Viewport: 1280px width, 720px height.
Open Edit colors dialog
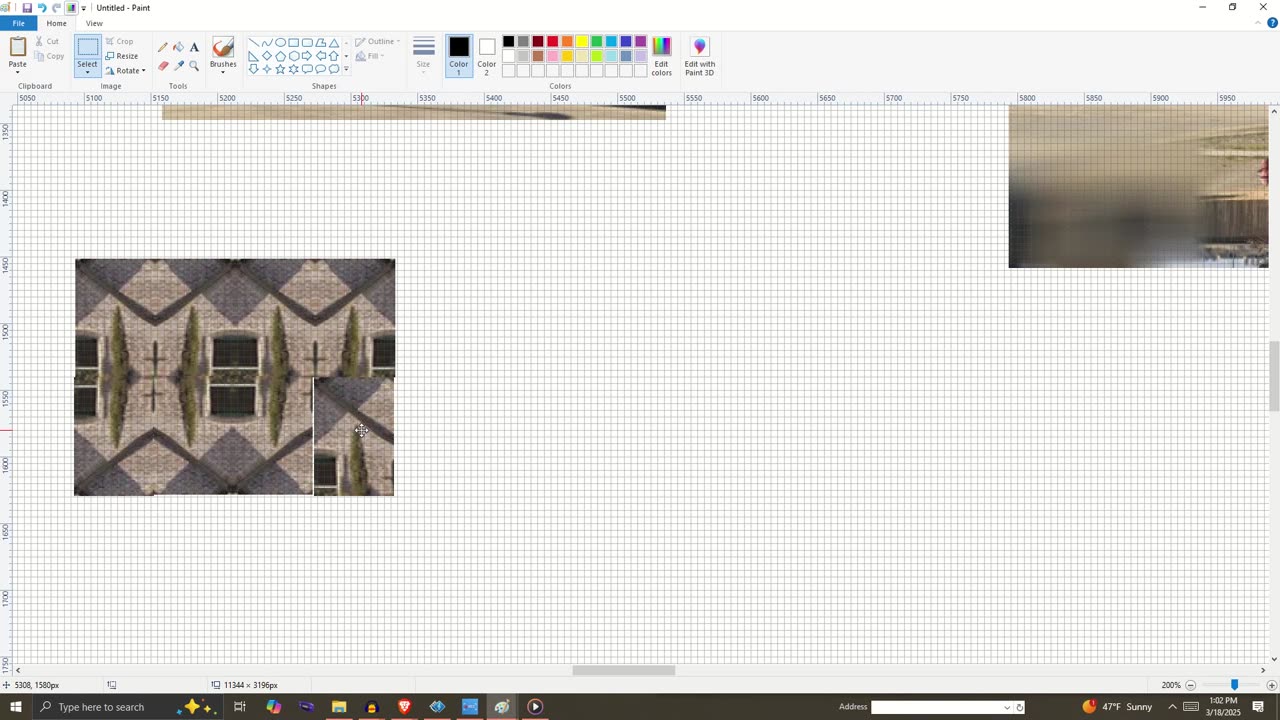coord(662,57)
